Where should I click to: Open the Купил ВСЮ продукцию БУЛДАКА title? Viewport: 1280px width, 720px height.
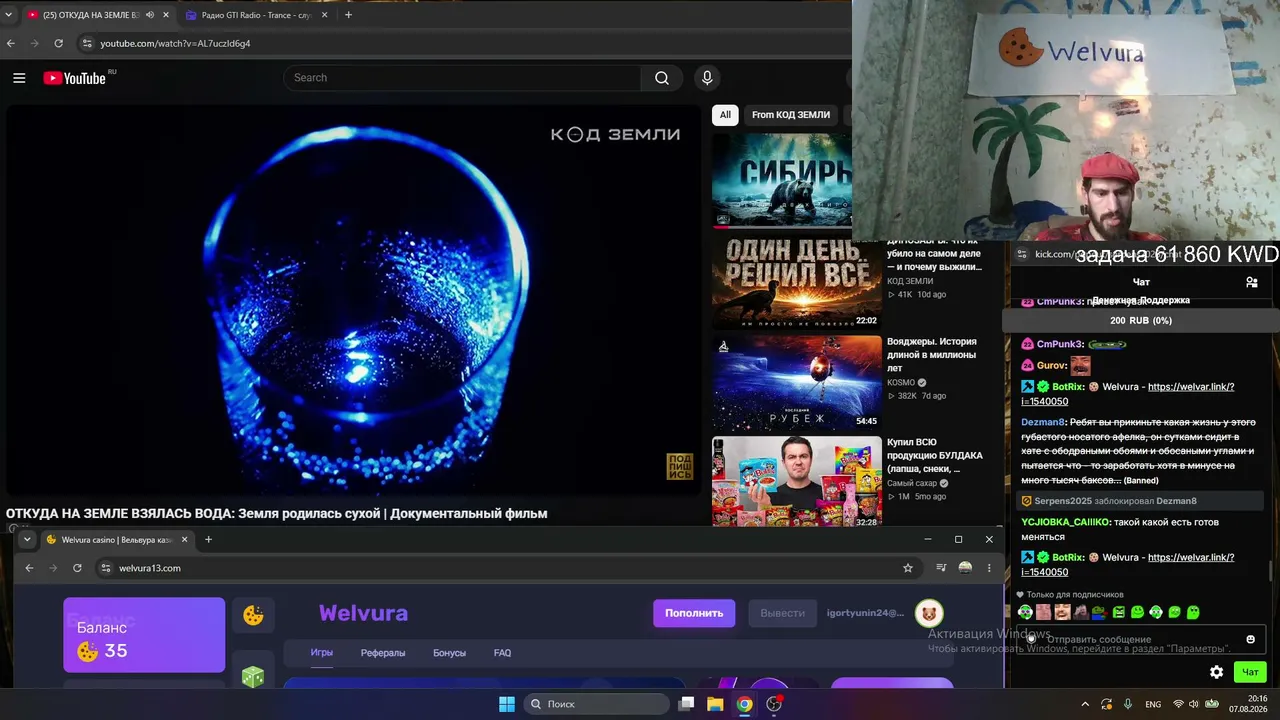(934, 455)
